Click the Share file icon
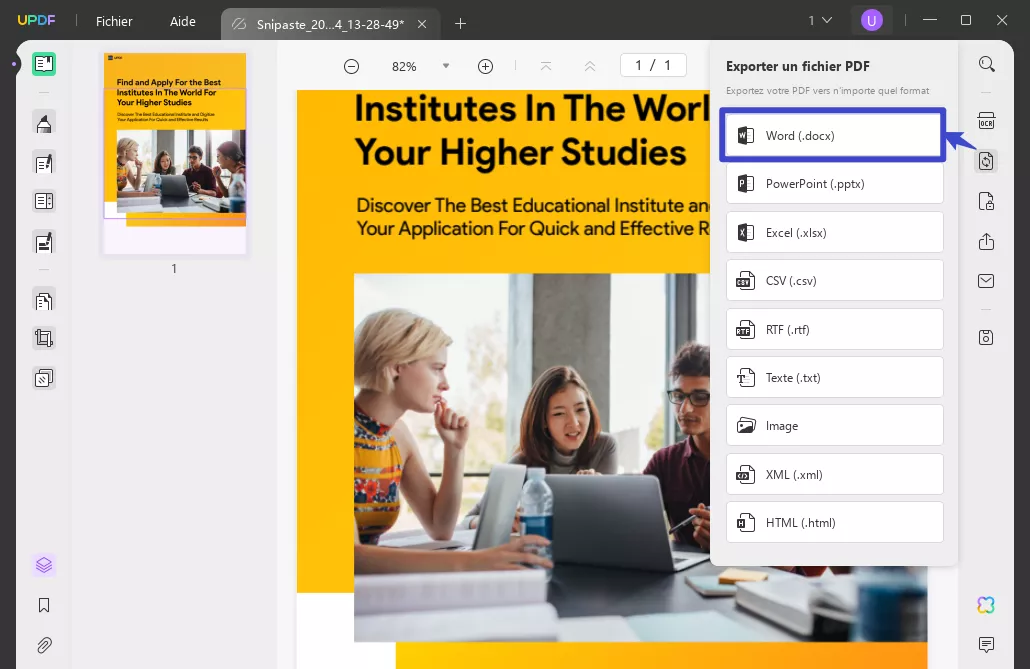This screenshot has height=669, width=1030. point(986,241)
